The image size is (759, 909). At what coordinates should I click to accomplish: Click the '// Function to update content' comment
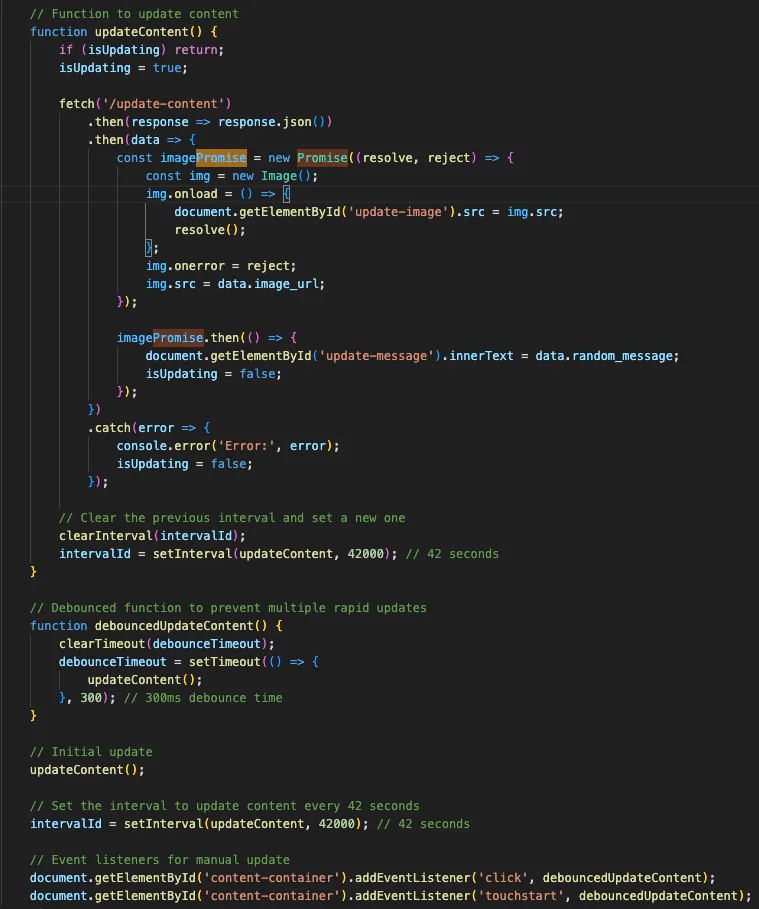pos(134,13)
